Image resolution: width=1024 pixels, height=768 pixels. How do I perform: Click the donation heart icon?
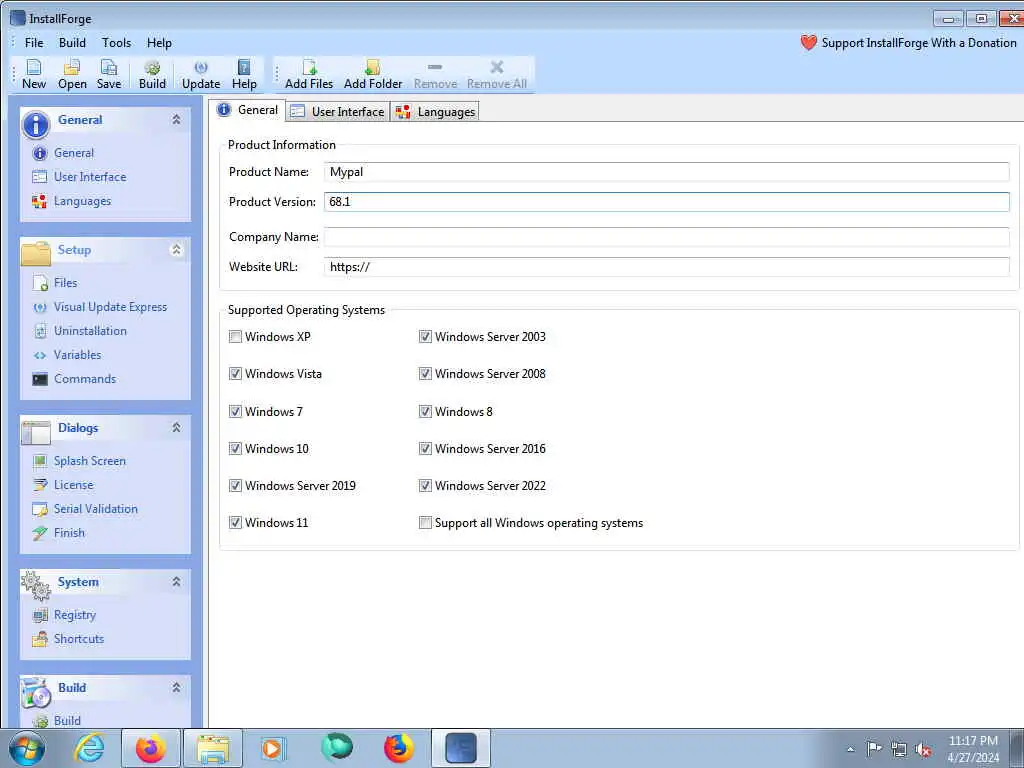pos(808,43)
